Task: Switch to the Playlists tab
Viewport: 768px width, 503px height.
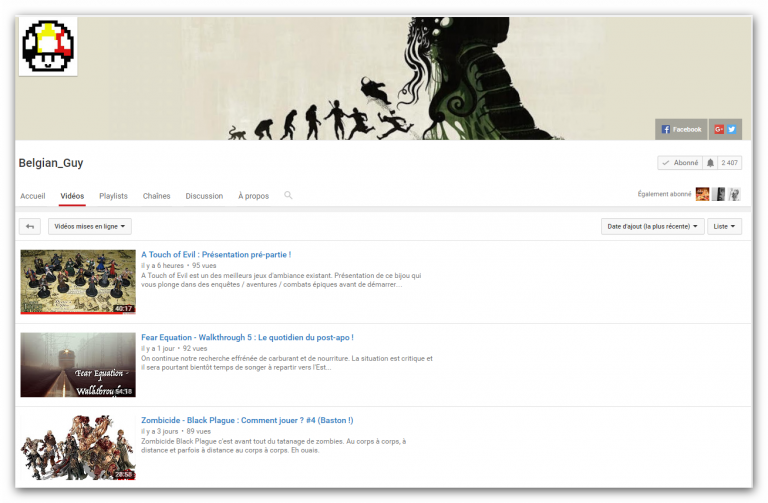Action: 113,196
